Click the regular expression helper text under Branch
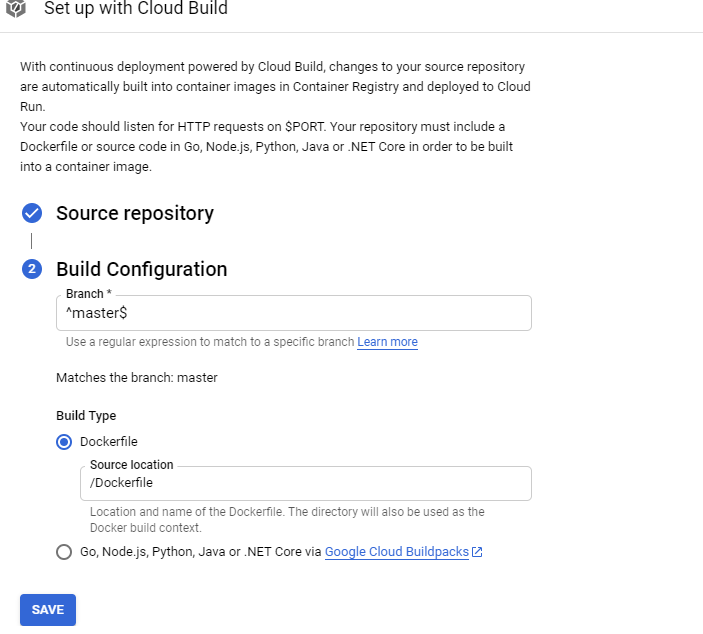This screenshot has width=703, height=634. pyautogui.click(x=210, y=342)
